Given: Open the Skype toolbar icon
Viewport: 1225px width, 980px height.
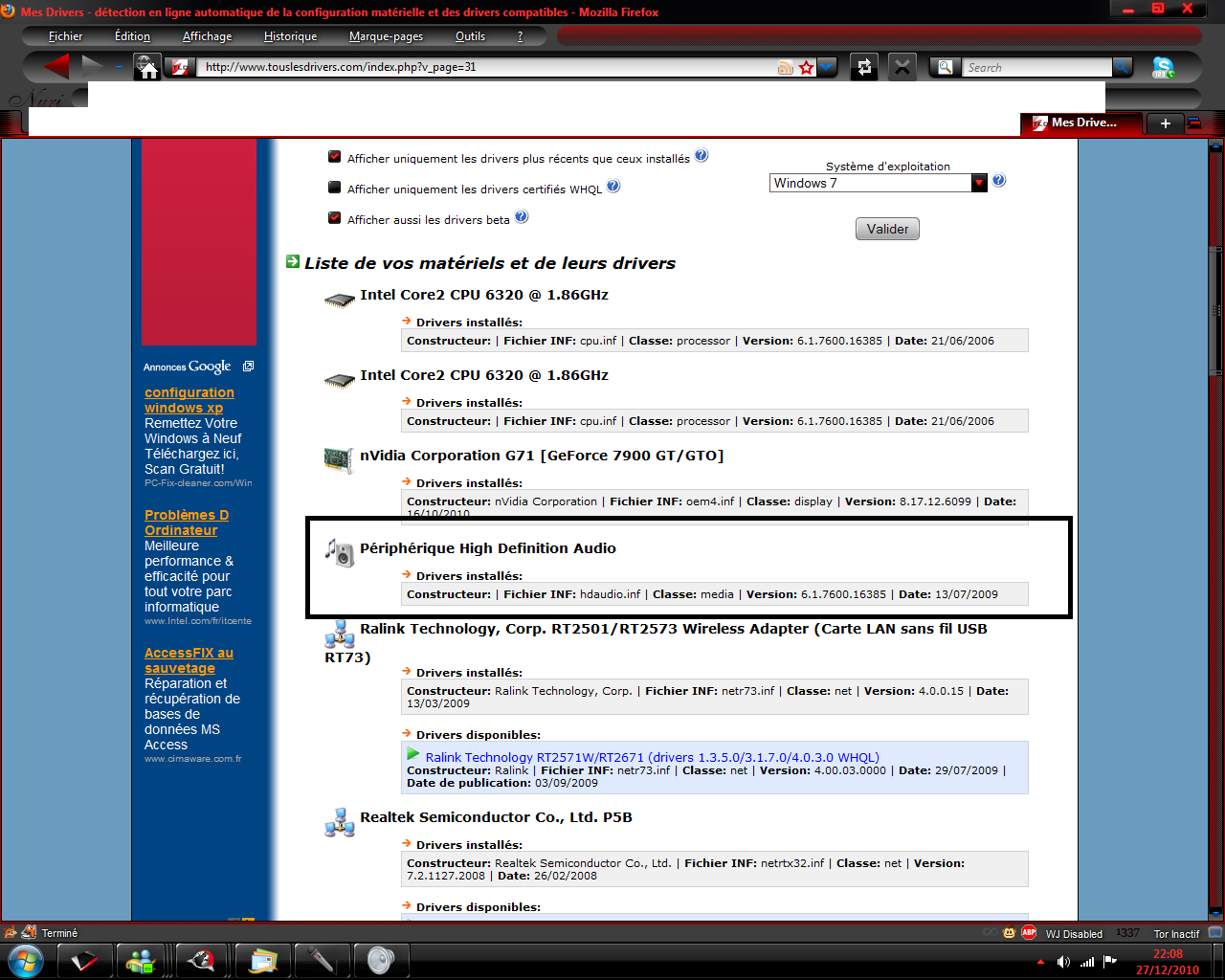Looking at the screenshot, I should tap(1163, 67).
